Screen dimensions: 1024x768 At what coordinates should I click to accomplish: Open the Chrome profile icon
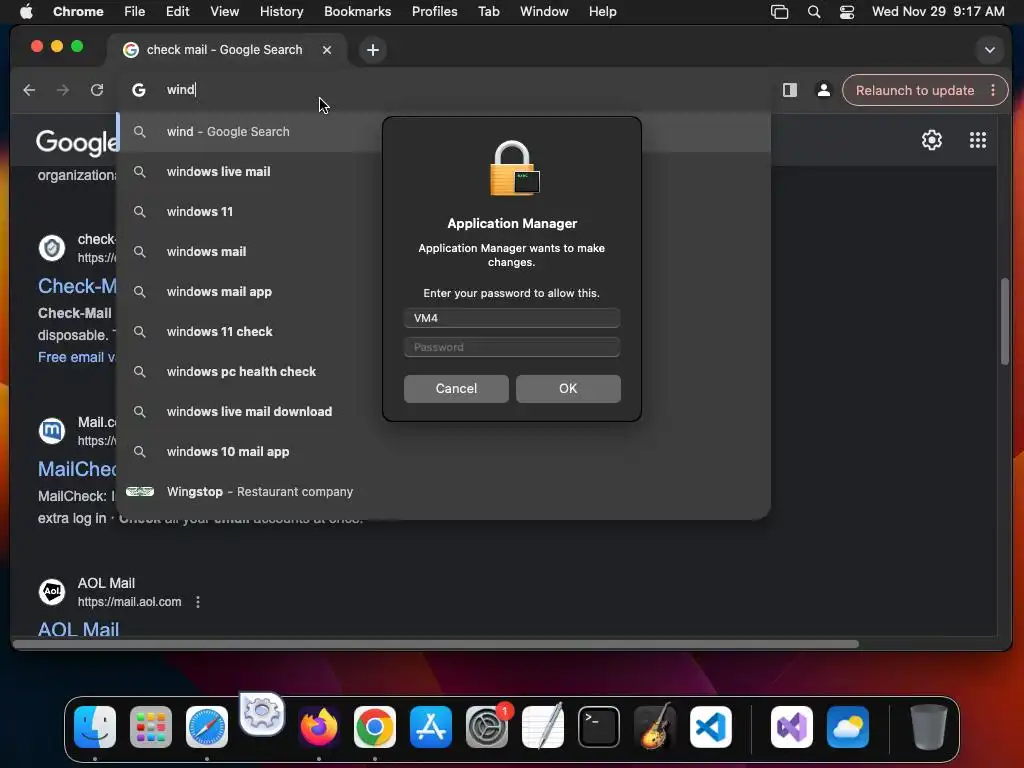pos(824,90)
